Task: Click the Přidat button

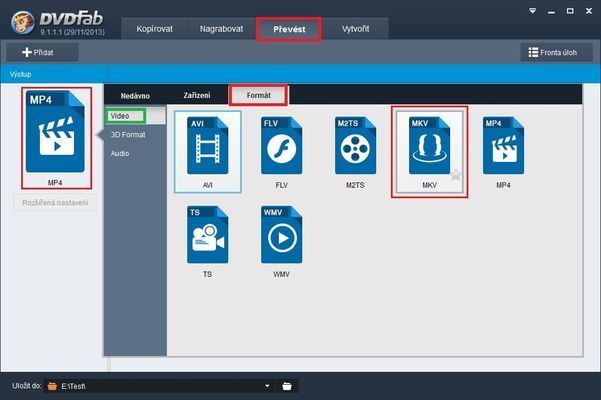Action: click(43, 52)
